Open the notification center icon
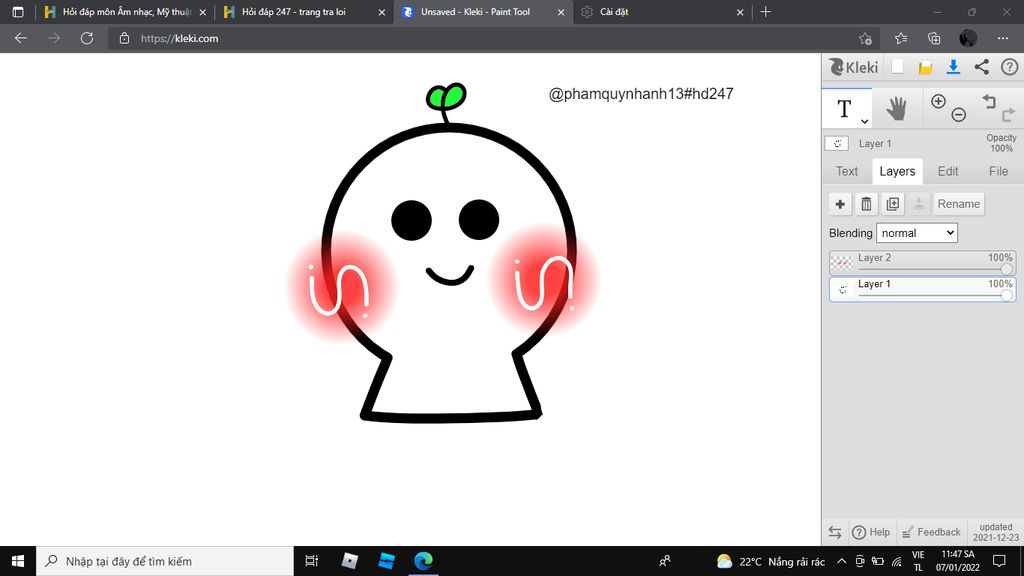 [x=999, y=561]
